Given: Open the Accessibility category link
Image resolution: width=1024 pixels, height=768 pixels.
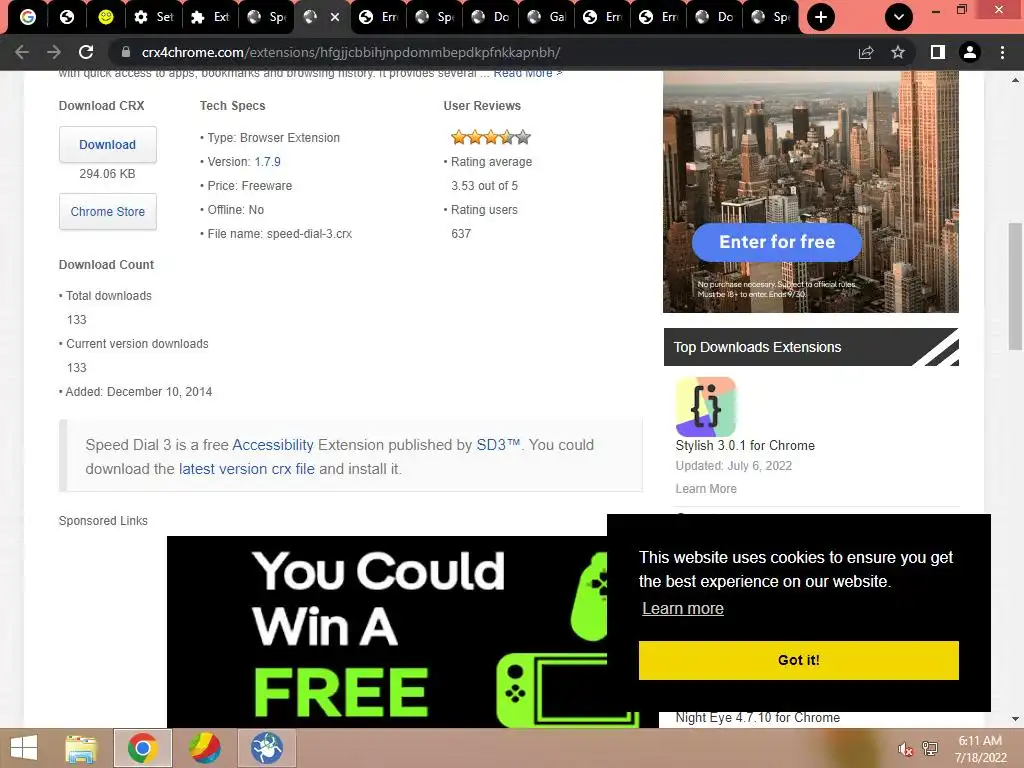Looking at the screenshot, I should pyautogui.click(x=273, y=445).
